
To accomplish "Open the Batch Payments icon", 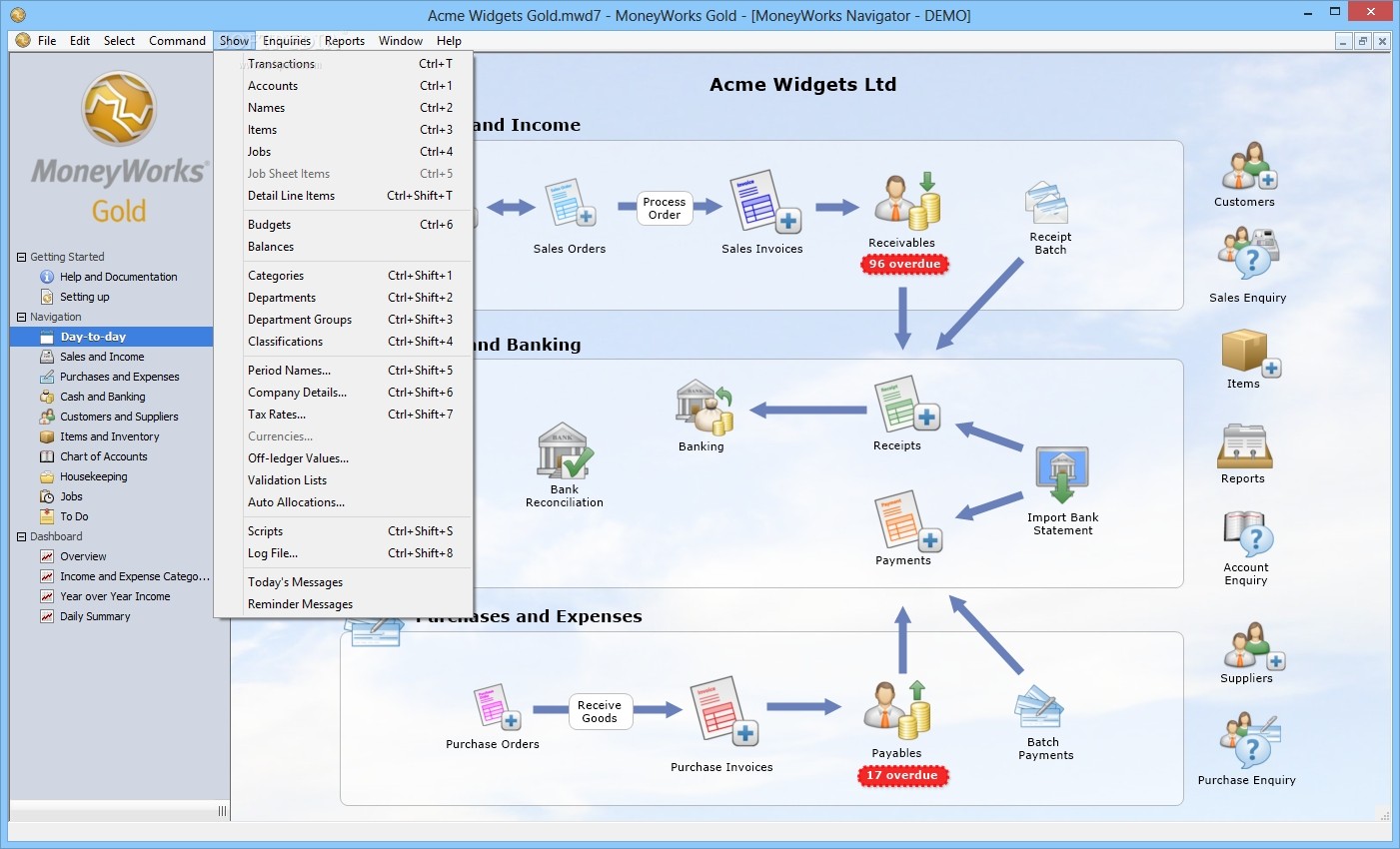I will pyautogui.click(x=1038, y=707).
